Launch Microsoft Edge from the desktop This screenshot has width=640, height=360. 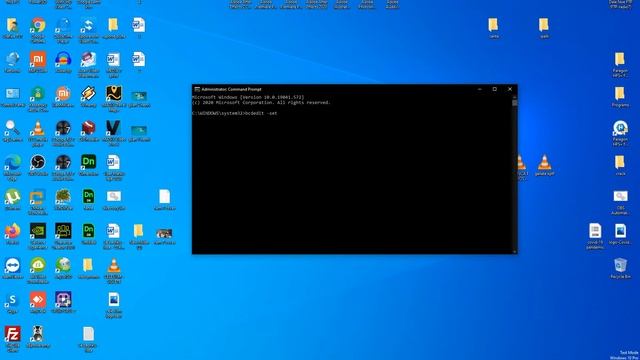(13, 167)
